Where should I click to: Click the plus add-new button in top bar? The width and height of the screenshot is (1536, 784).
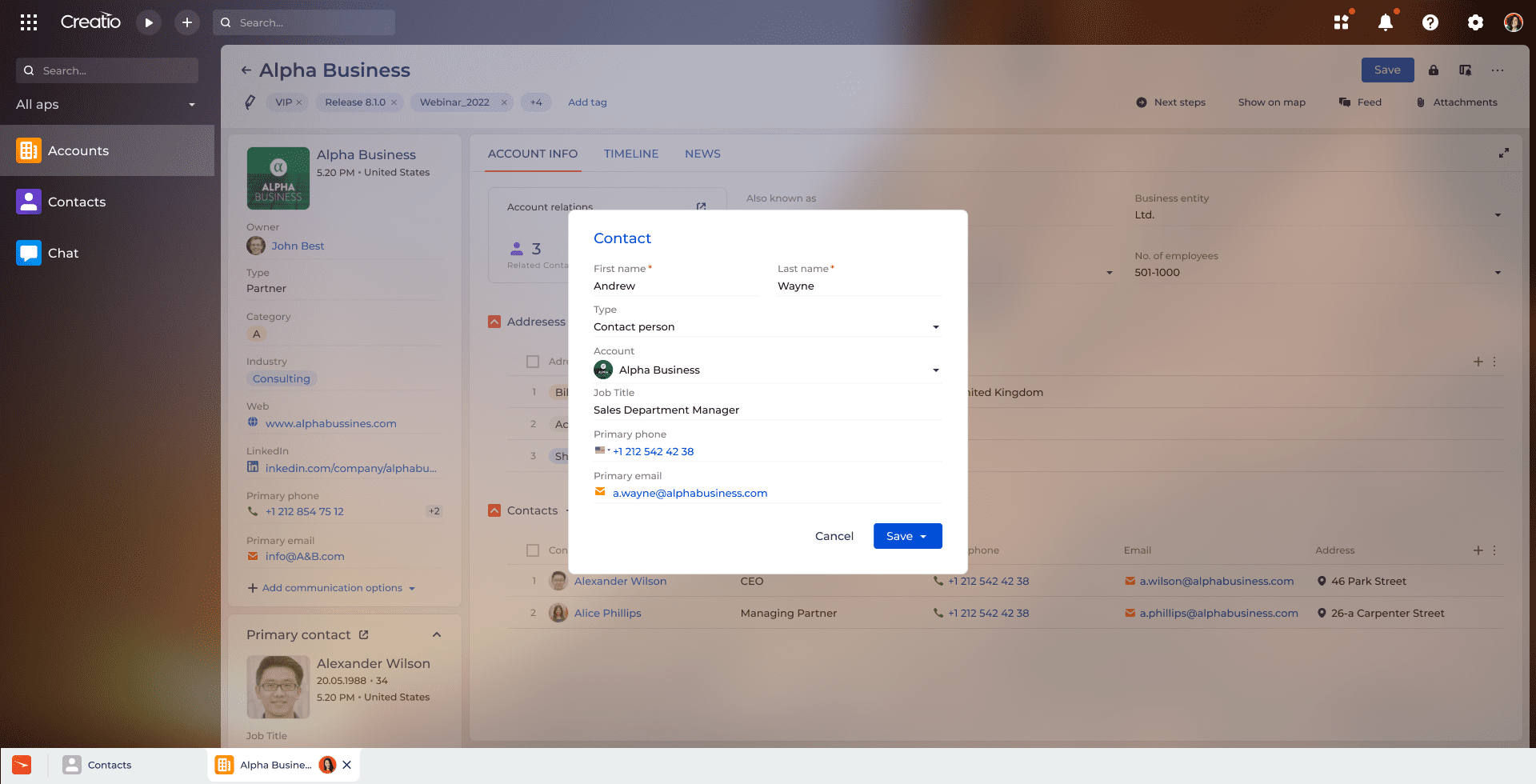(186, 22)
